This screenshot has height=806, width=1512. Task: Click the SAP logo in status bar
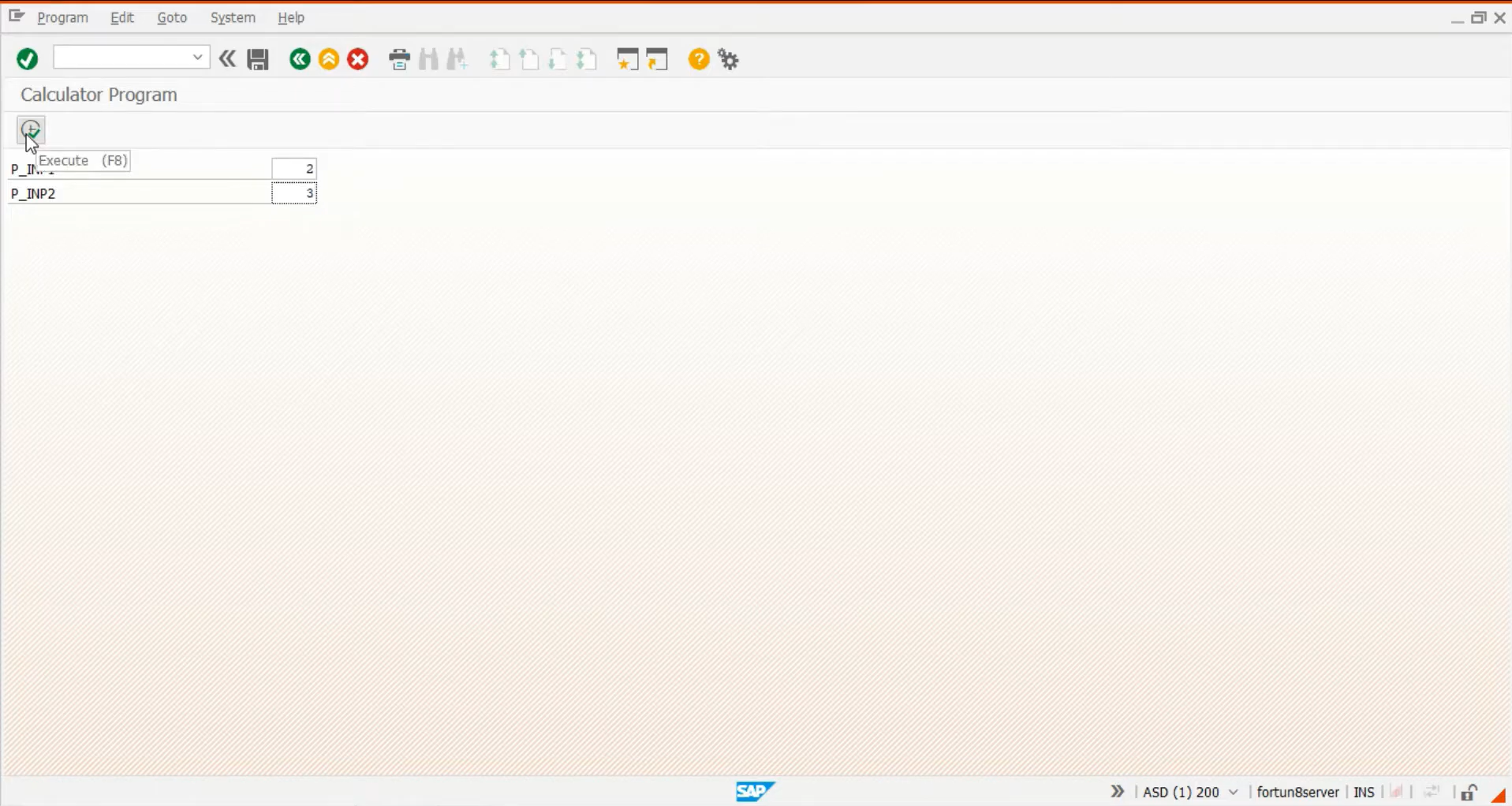click(755, 791)
